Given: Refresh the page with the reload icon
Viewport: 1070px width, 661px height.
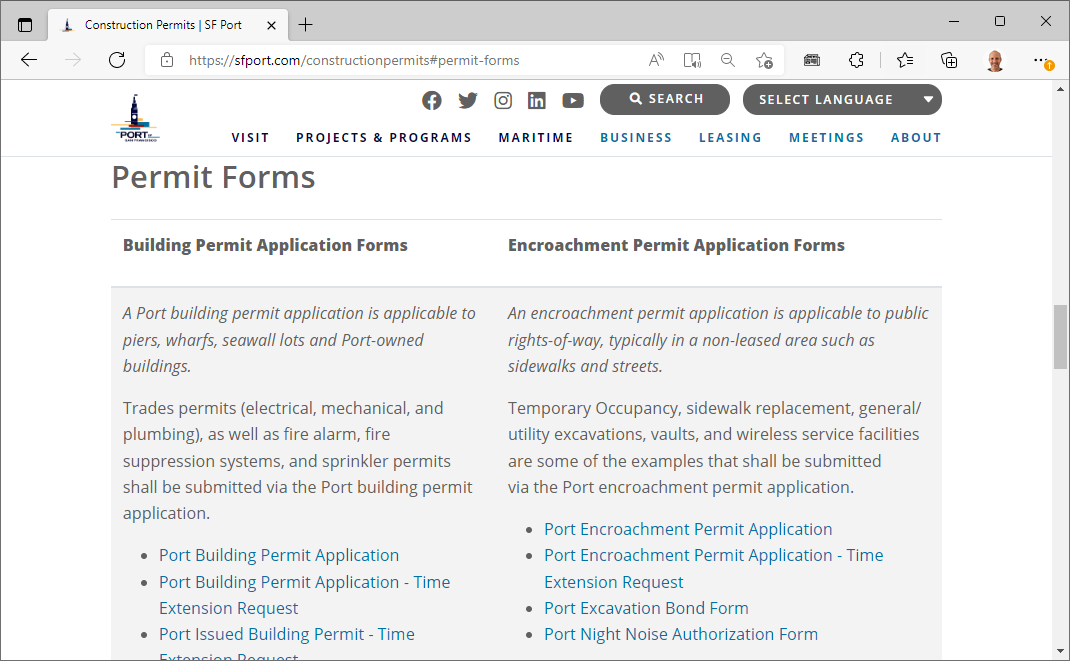Looking at the screenshot, I should pos(116,60).
